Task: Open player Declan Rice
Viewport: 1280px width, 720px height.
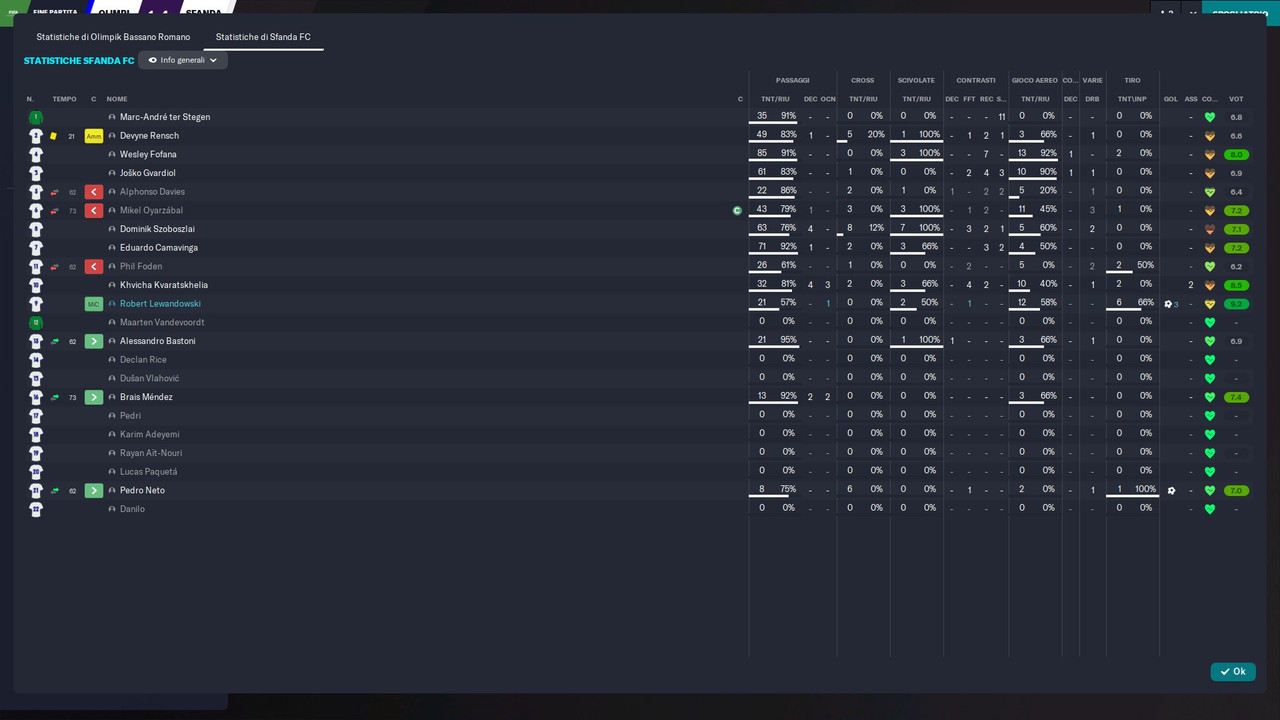Action: tap(143, 360)
